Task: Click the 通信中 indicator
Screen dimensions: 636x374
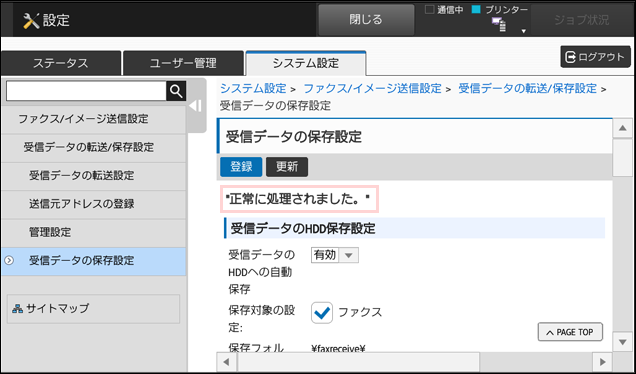Action: [444, 10]
